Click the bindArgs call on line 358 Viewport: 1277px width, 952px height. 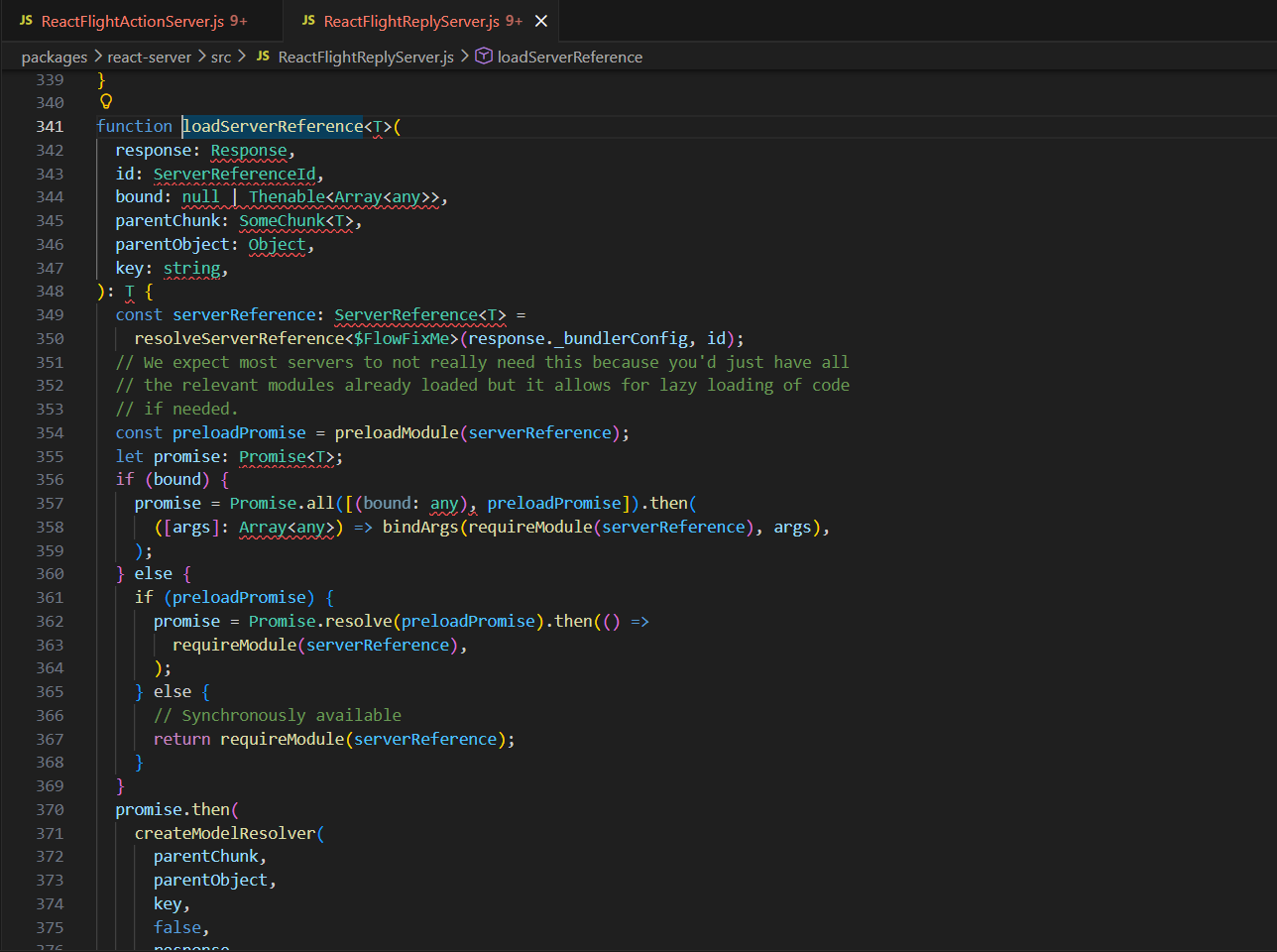point(420,528)
